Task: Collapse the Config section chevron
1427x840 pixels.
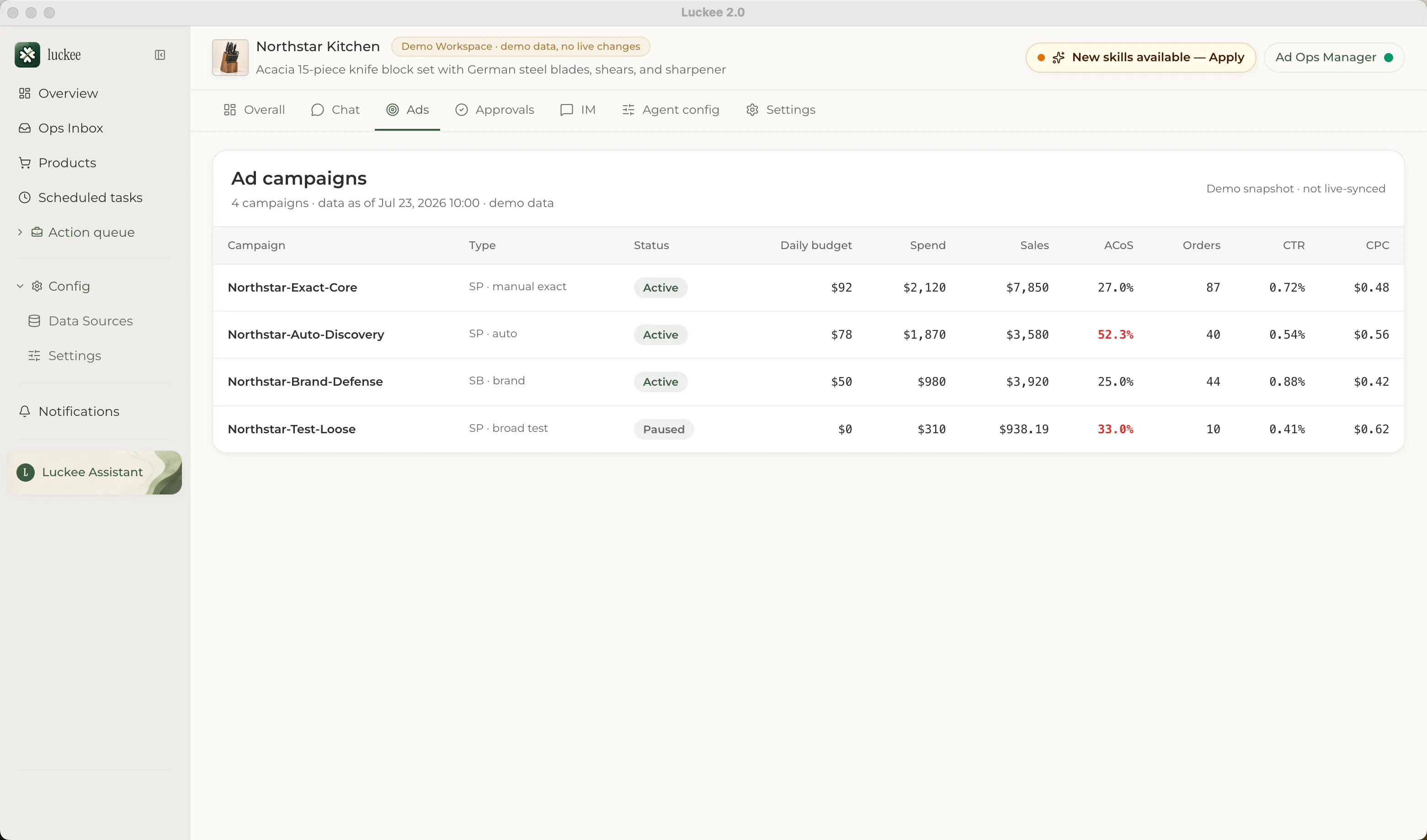Action: (x=20, y=287)
